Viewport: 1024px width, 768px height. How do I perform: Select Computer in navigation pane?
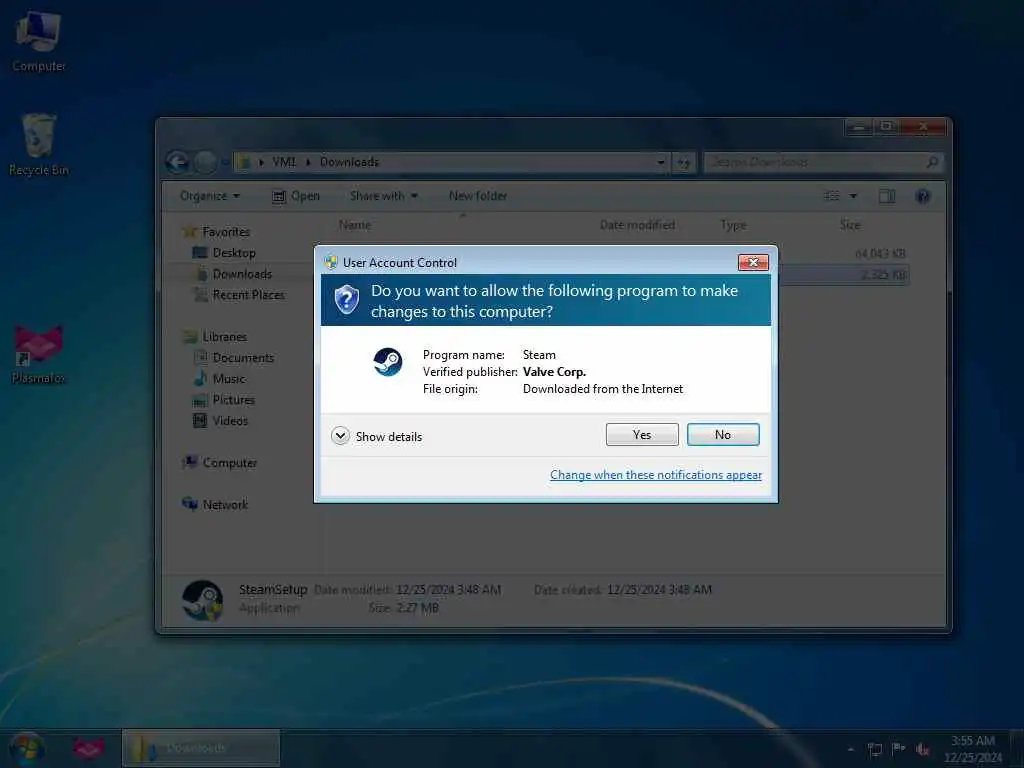(x=230, y=462)
